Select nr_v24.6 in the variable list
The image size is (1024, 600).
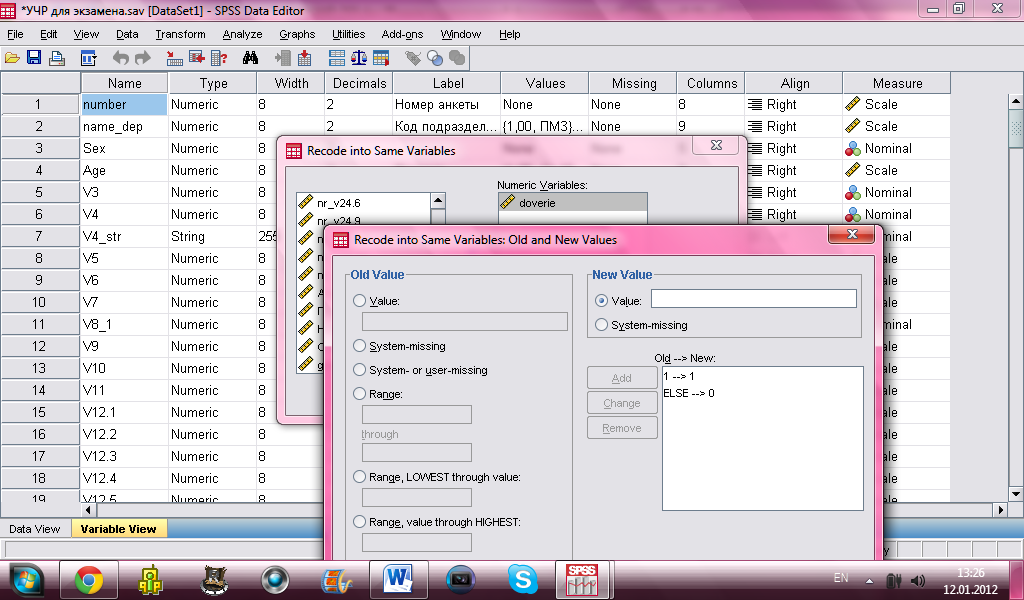[x=363, y=203]
